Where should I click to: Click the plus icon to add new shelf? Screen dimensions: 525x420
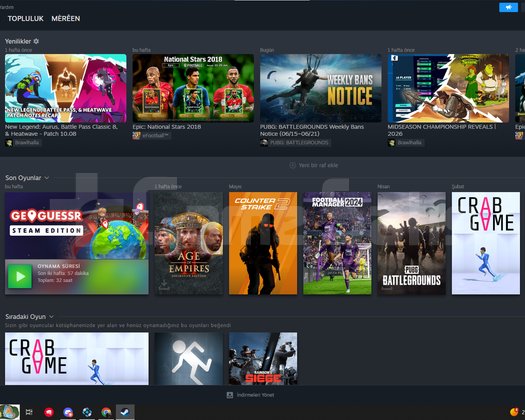292,165
